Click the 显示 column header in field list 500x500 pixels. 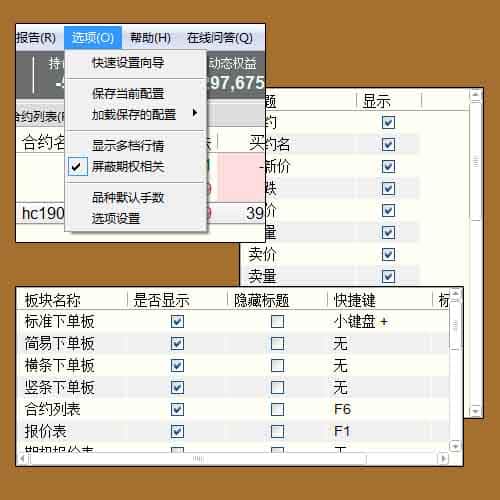click(377, 101)
